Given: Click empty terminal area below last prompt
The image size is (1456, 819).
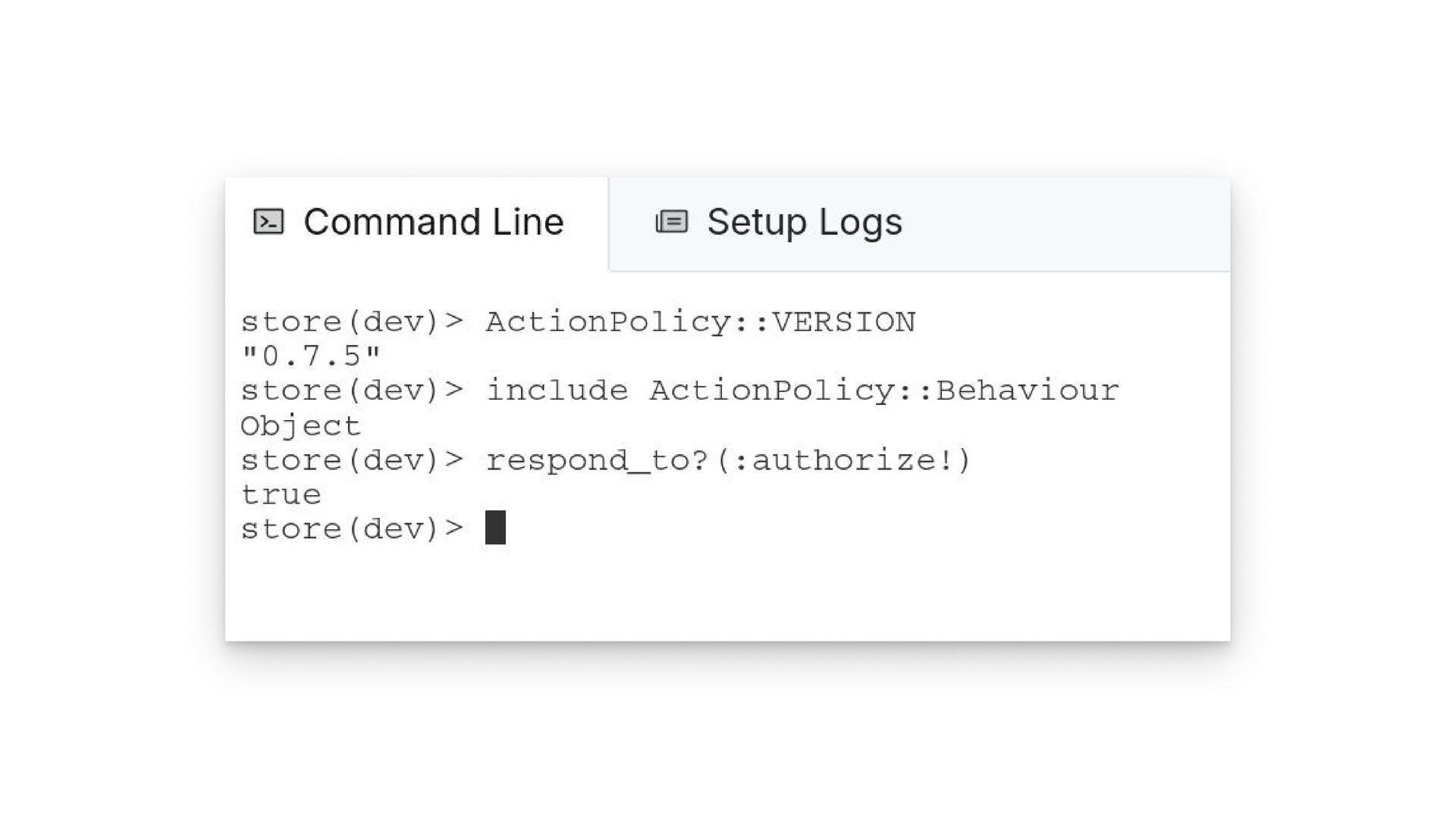Looking at the screenshot, I should tap(726, 595).
